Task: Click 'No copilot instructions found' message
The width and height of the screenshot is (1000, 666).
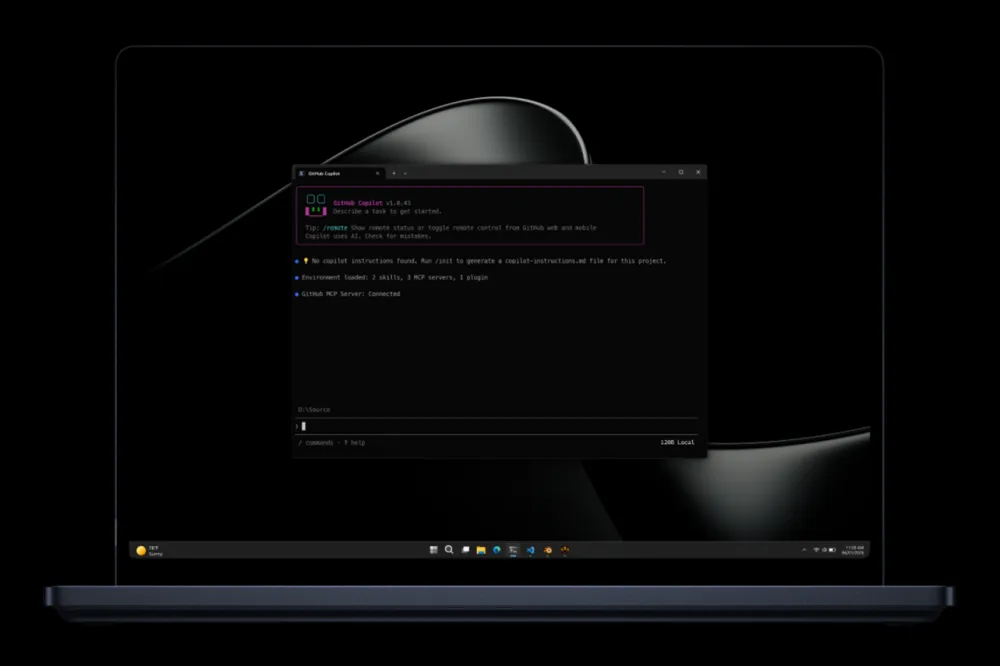Action: [489, 261]
